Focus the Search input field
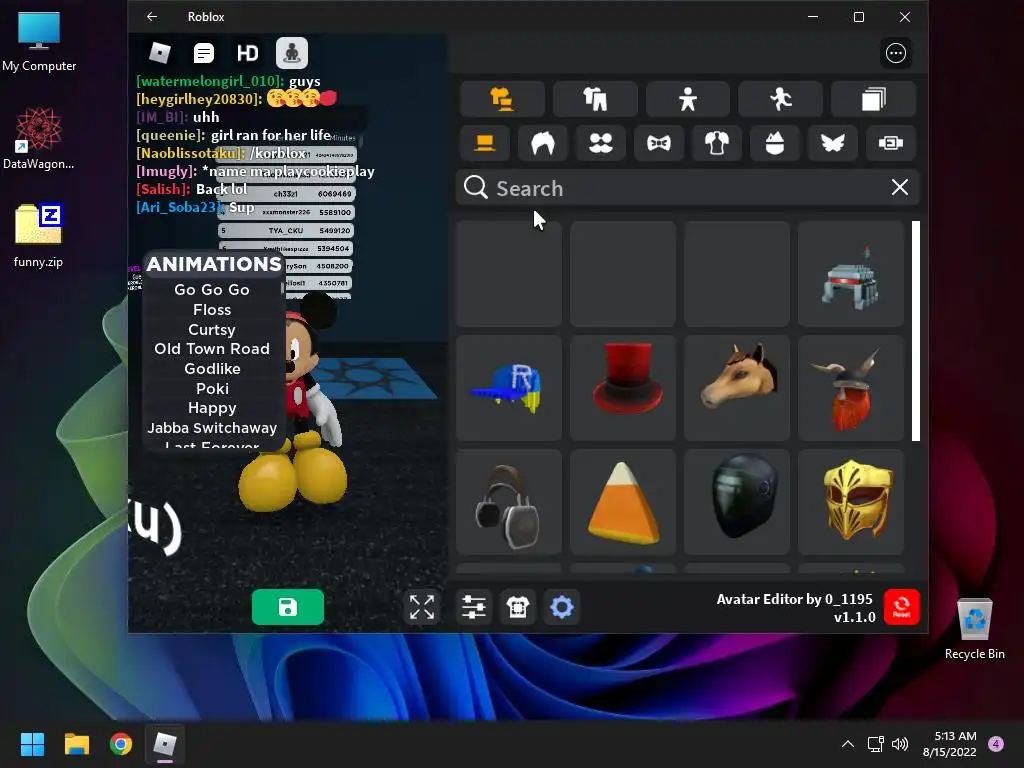This screenshot has height=768, width=1024. click(686, 188)
